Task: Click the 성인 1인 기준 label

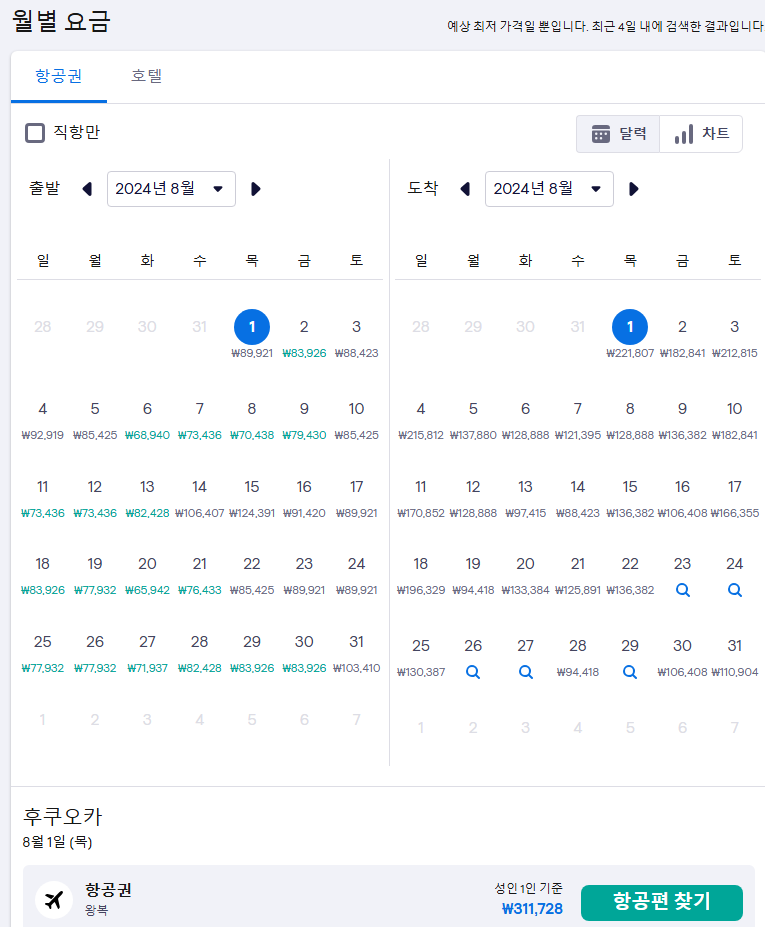Action: [x=529, y=888]
